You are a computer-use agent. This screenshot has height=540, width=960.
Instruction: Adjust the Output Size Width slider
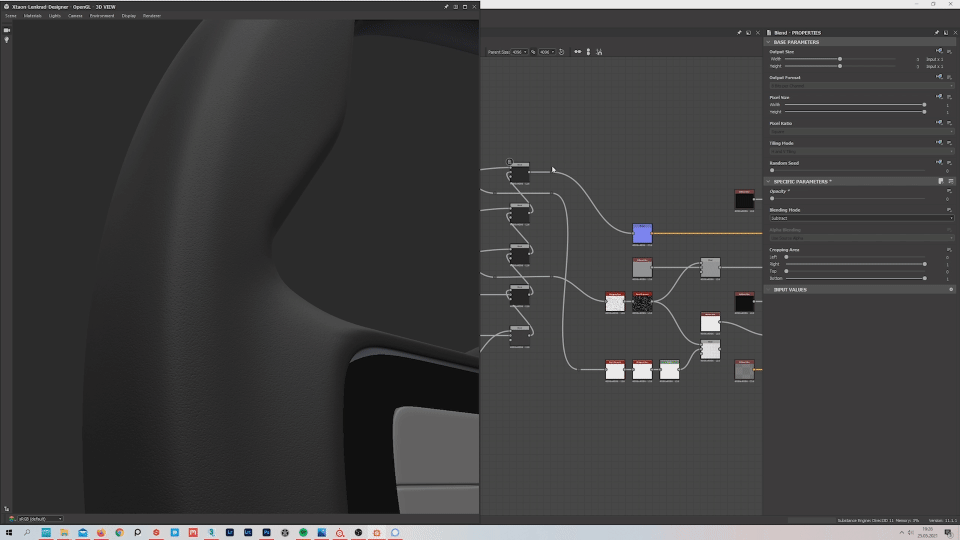pyautogui.click(x=839, y=59)
